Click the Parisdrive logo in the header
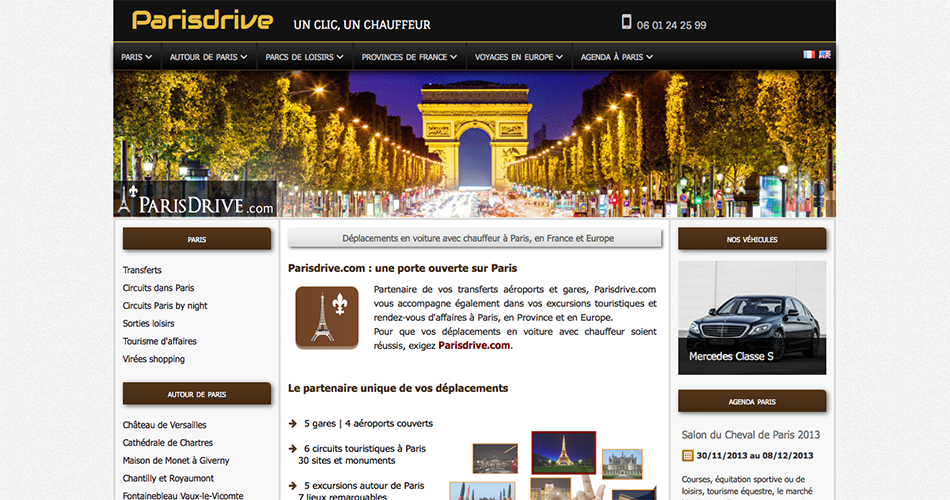This screenshot has width=950, height=500. coord(202,21)
